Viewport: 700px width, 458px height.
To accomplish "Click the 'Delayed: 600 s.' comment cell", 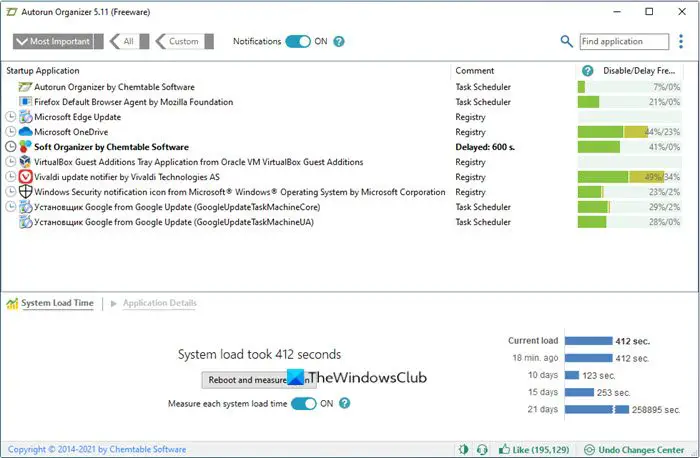I will pyautogui.click(x=485, y=147).
